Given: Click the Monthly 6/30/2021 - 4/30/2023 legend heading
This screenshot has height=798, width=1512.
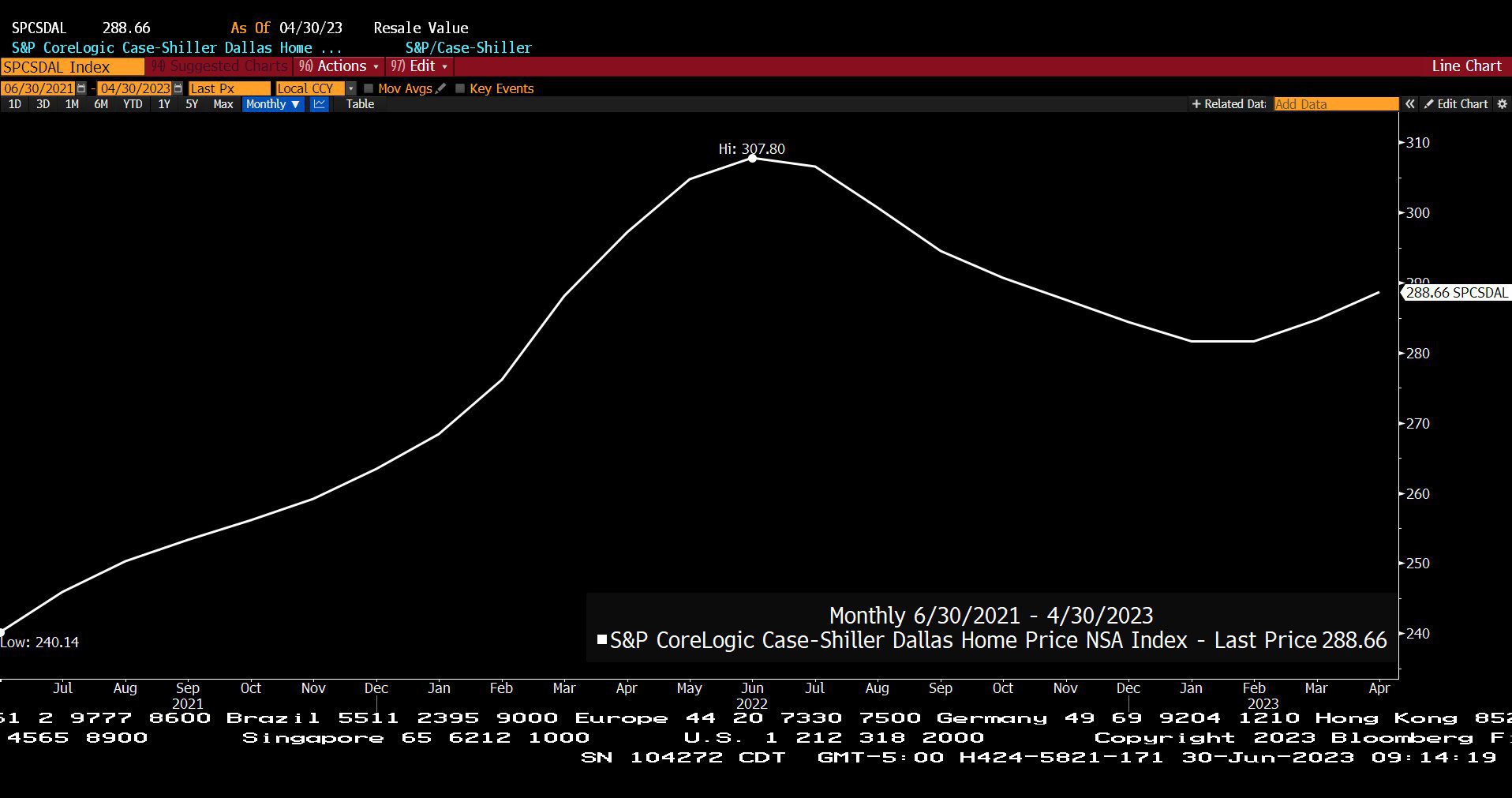Looking at the screenshot, I should click(x=991, y=616).
